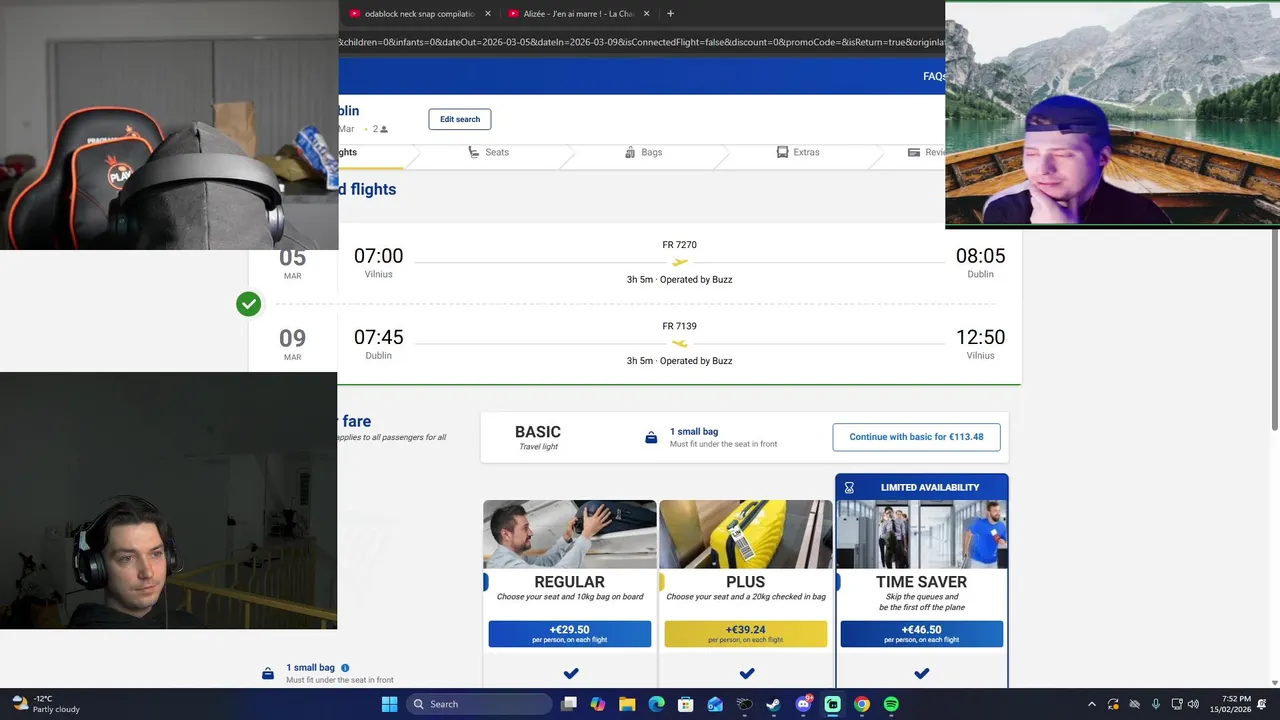Click the Basic fare small bag icon

651,438
